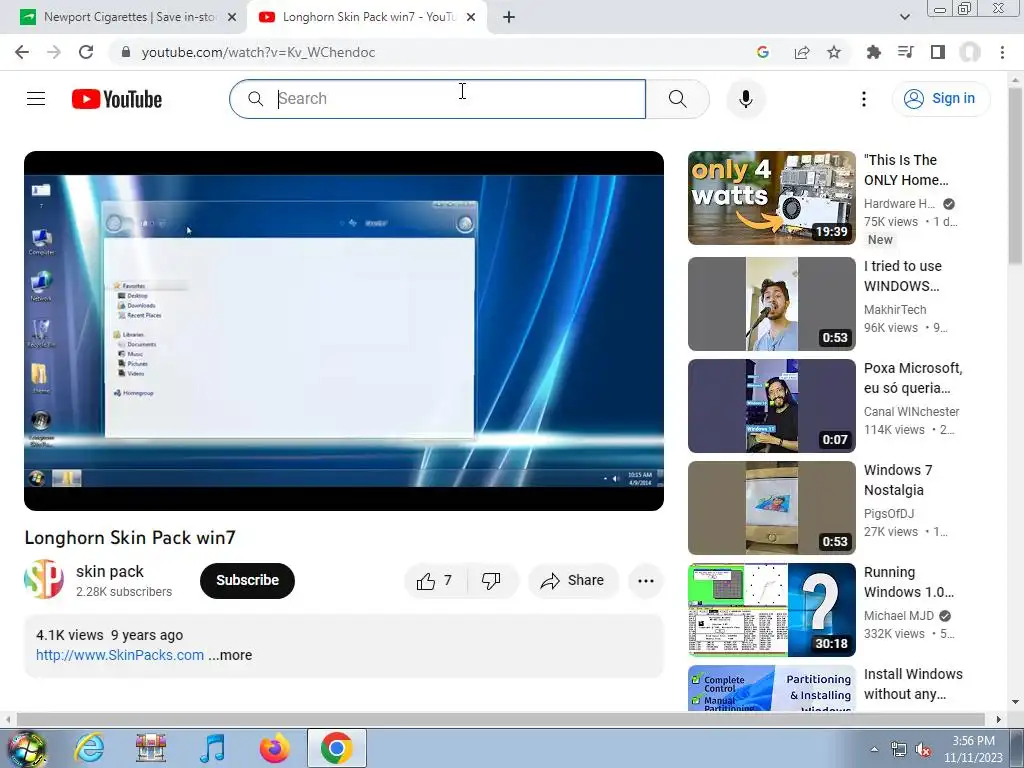
Task: Click the Hardware H... channel name
Action: 899,204
